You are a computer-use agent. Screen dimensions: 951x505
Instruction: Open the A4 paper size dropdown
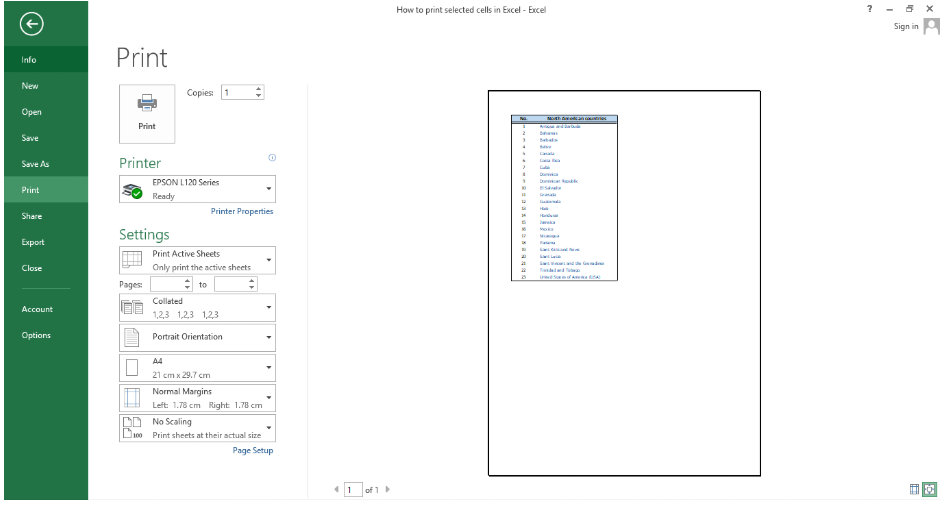[269, 367]
